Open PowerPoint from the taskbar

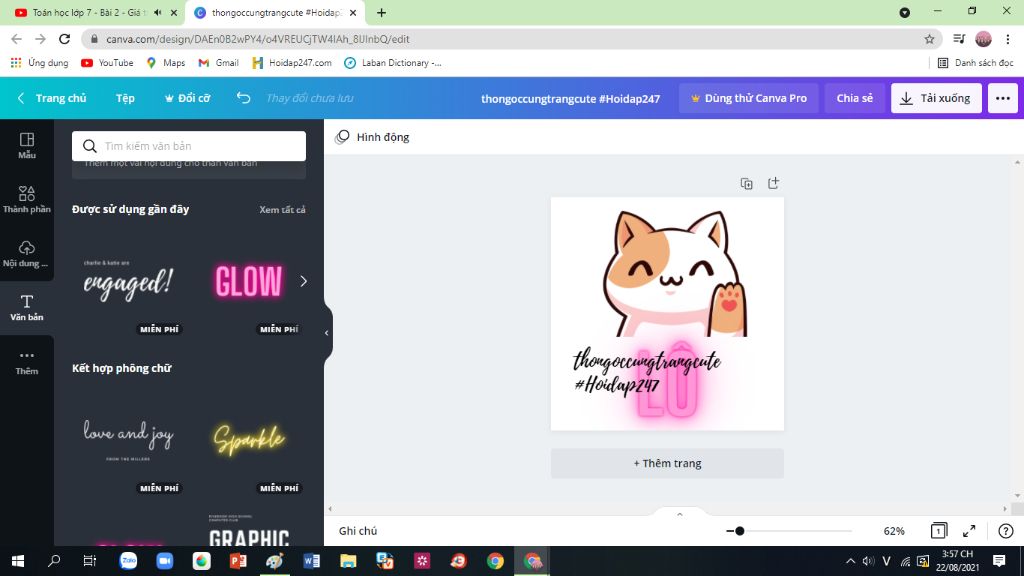tap(238, 561)
